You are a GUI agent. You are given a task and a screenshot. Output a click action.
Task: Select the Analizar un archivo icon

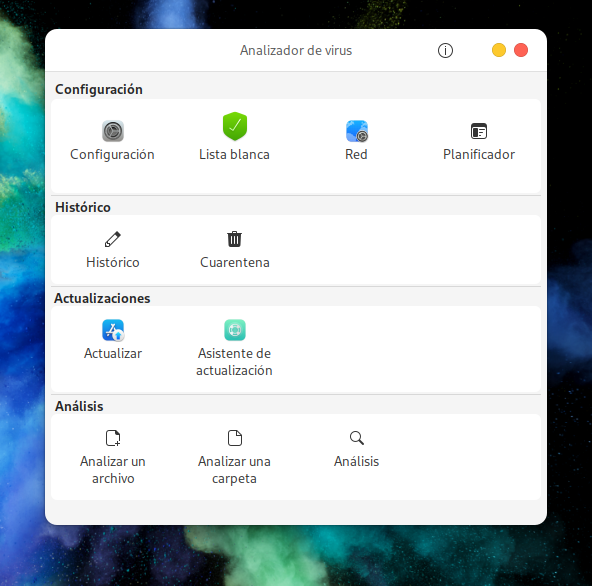click(x=113, y=438)
